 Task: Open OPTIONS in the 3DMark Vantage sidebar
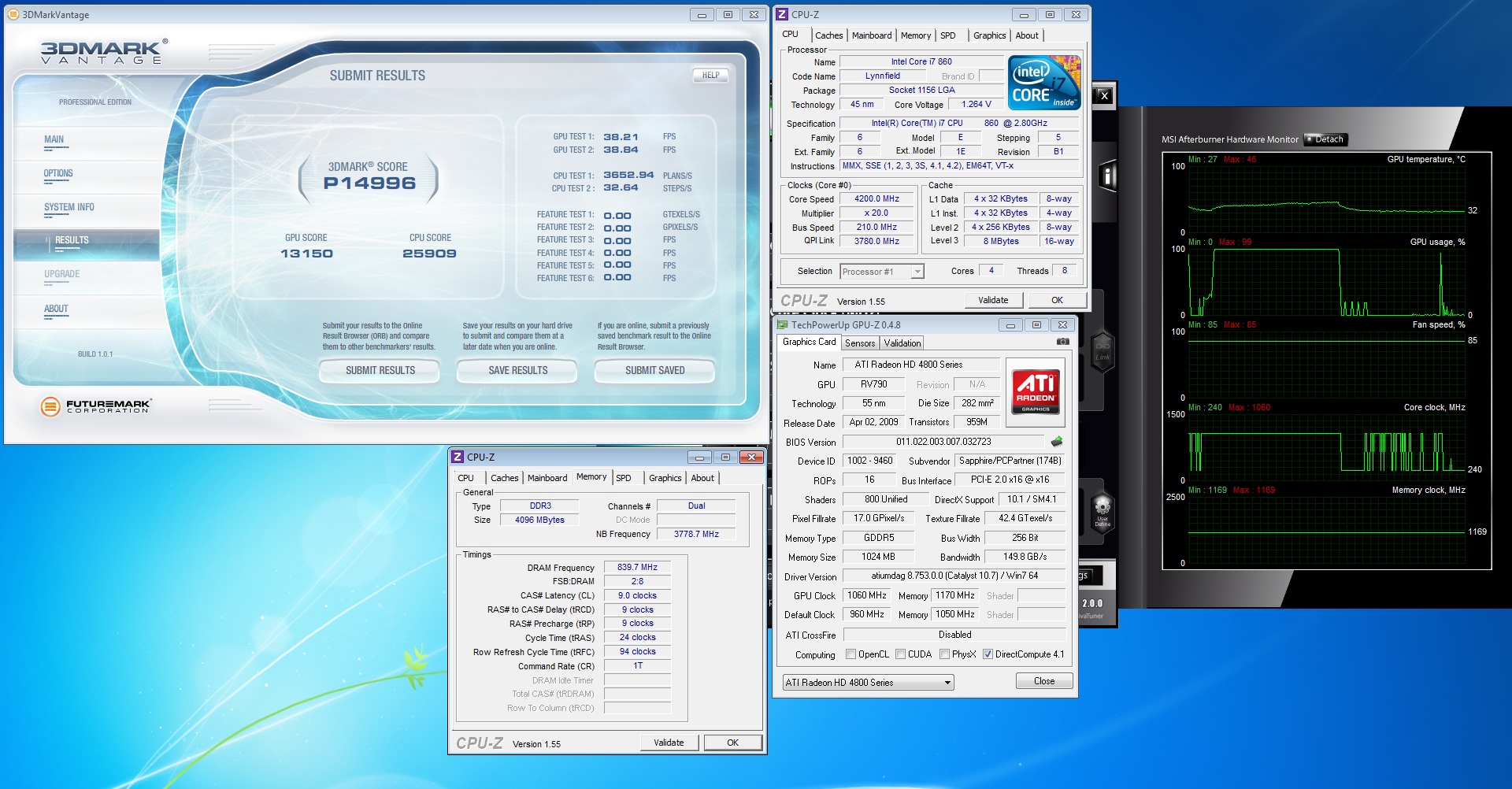[x=58, y=173]
